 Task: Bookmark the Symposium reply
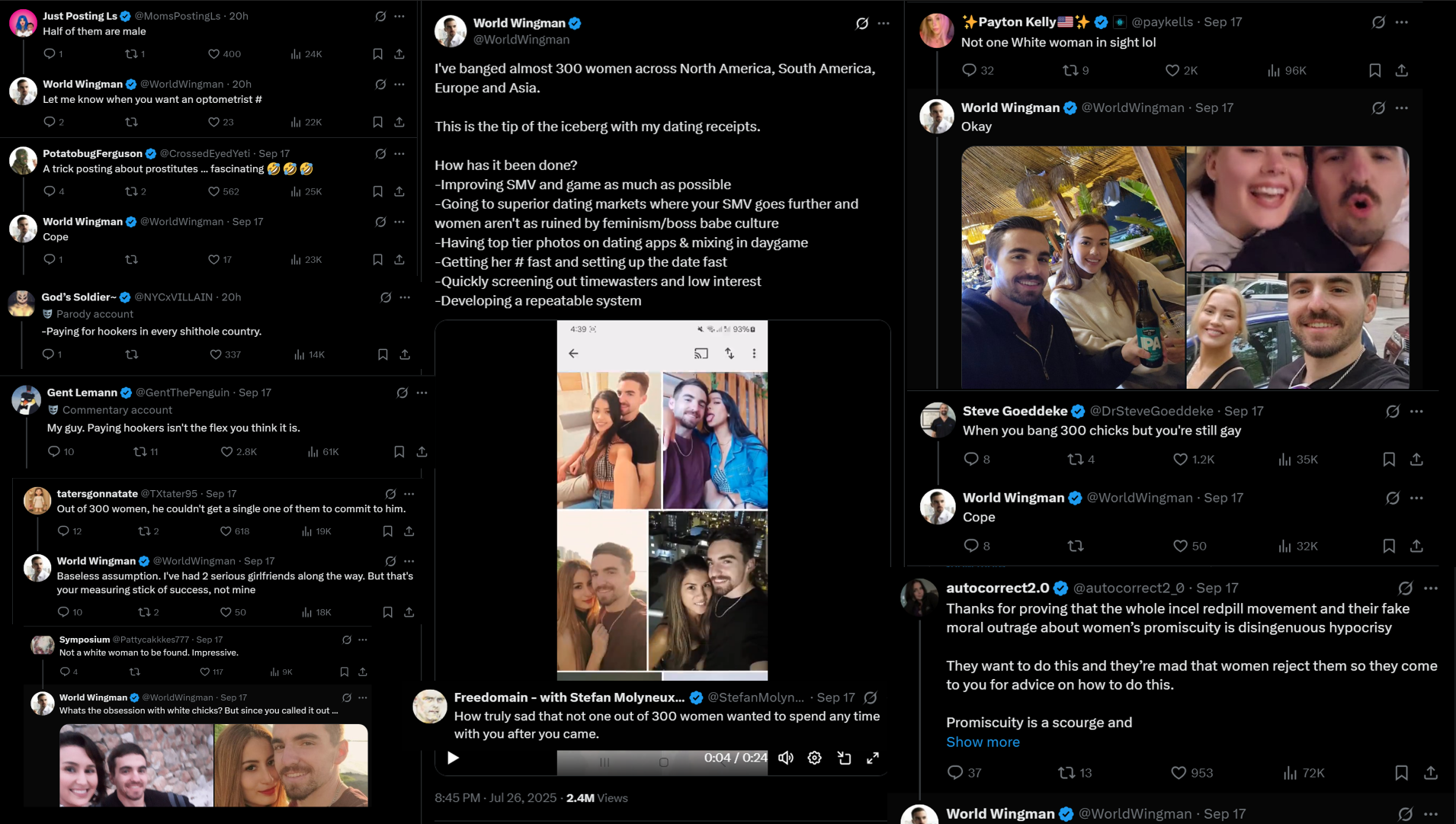tap(345, 672)
